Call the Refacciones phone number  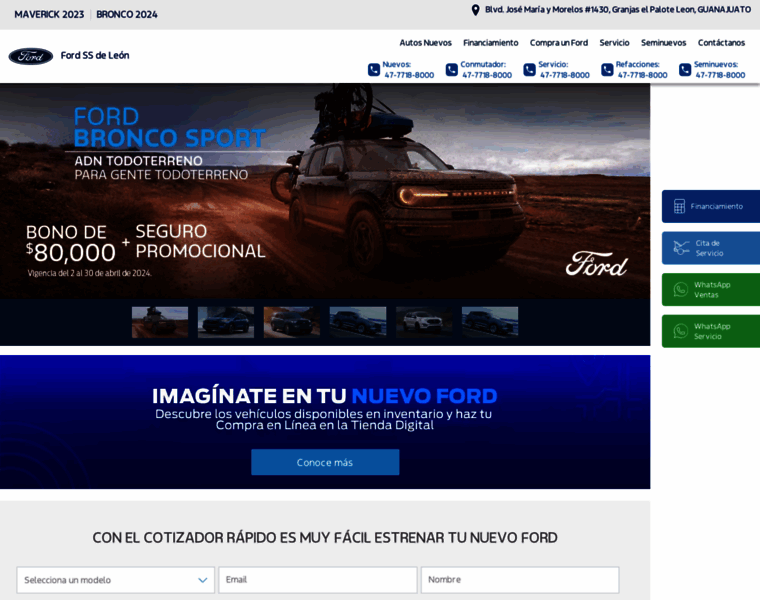tap(642, 75)
